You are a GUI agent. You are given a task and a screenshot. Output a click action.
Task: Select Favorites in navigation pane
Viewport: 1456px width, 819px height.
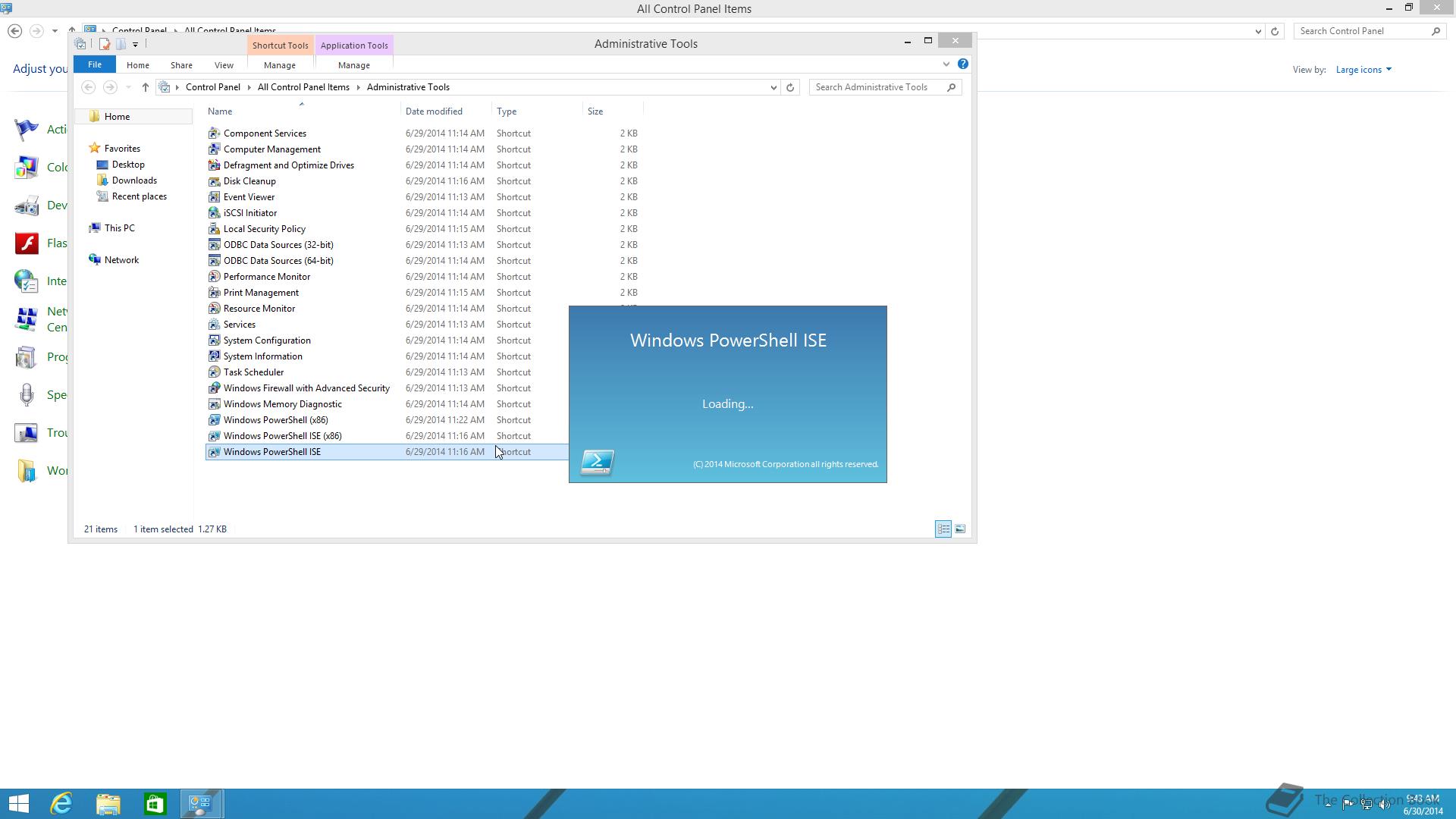(x=122, y=149)
